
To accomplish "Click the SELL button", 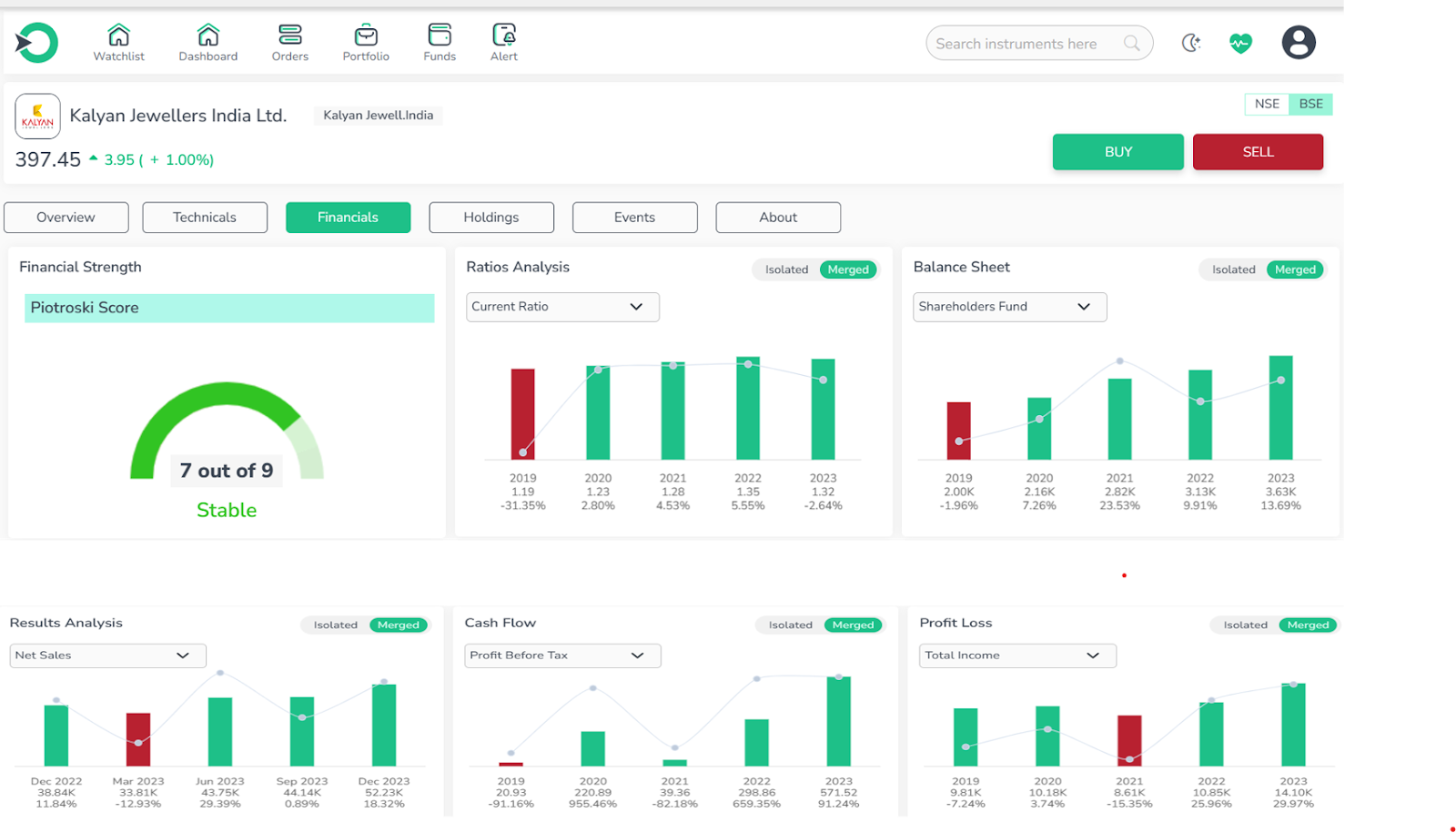I will click(1258, 152).
